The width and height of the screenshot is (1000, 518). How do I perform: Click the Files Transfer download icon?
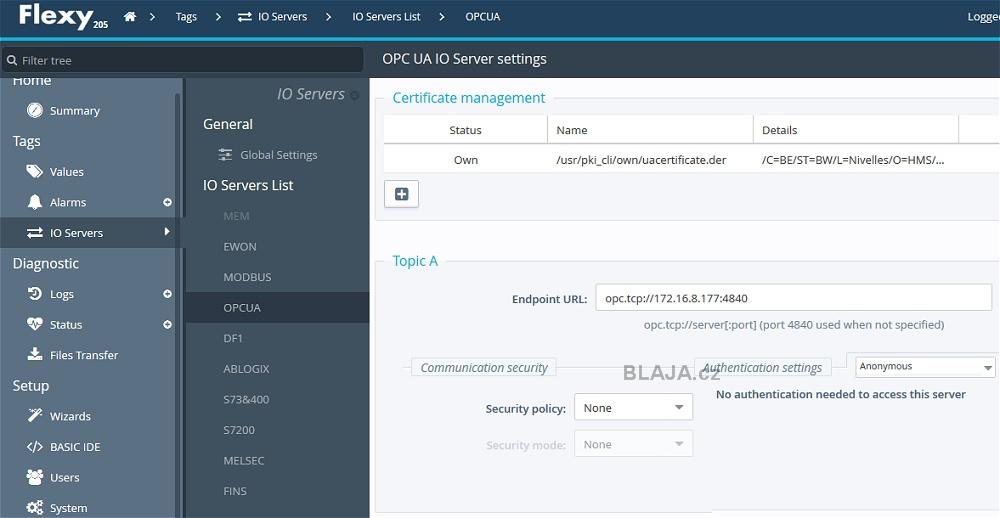click(x=34, y=354)
